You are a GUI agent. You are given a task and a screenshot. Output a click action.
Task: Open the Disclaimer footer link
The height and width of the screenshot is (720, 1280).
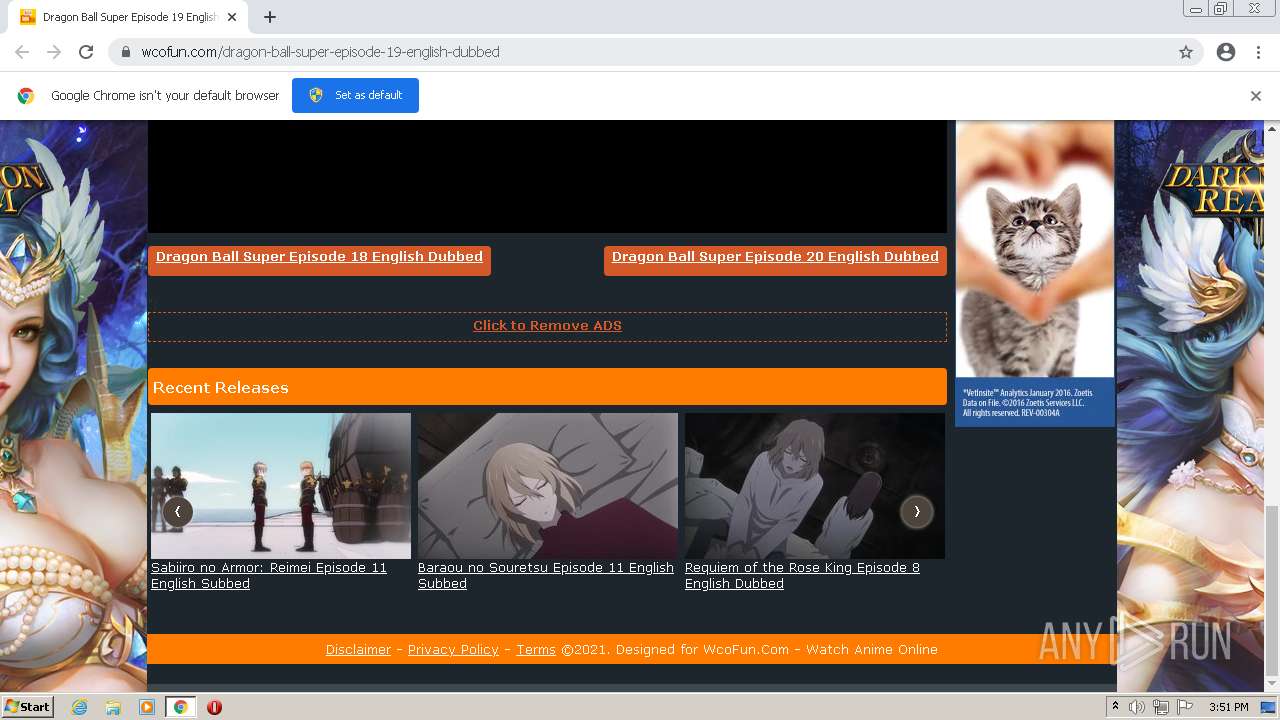pos(358,650)
